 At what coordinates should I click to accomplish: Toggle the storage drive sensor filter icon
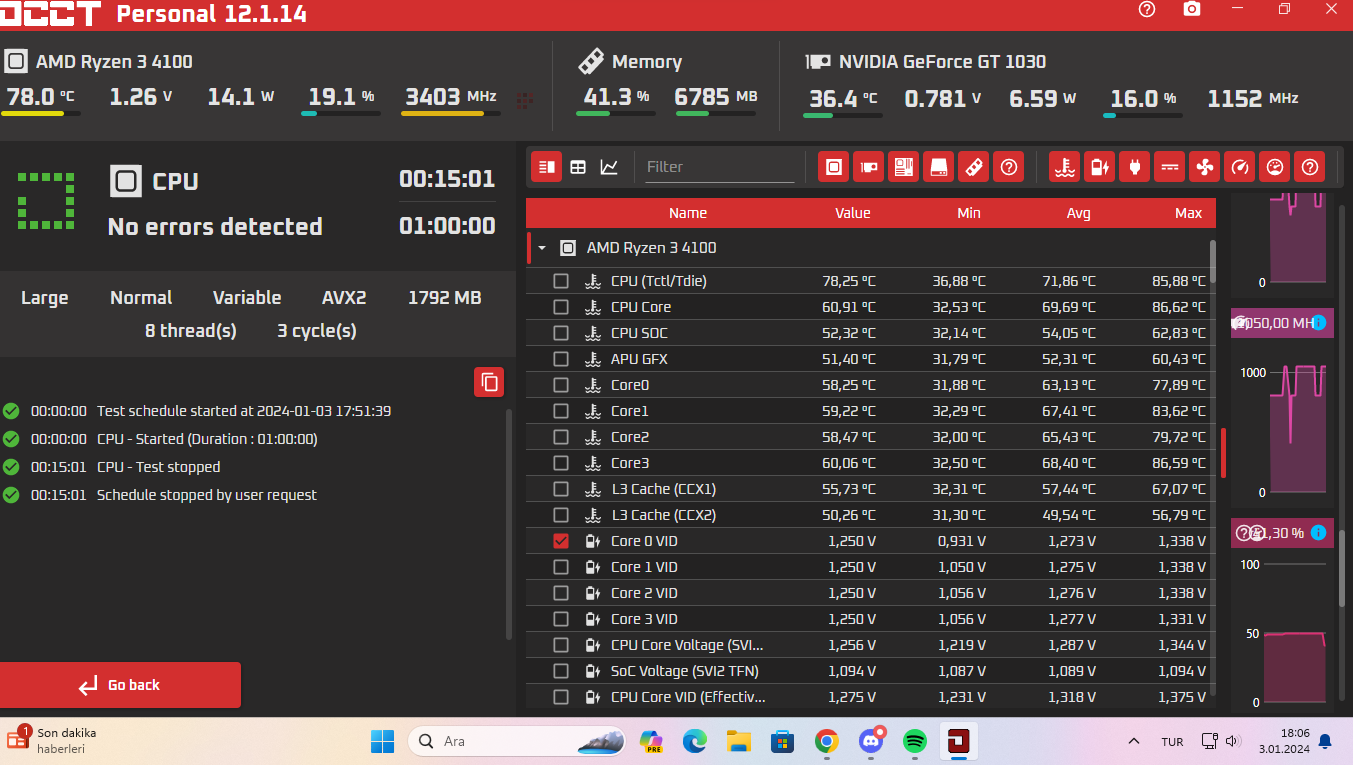(x=939, y=167)
